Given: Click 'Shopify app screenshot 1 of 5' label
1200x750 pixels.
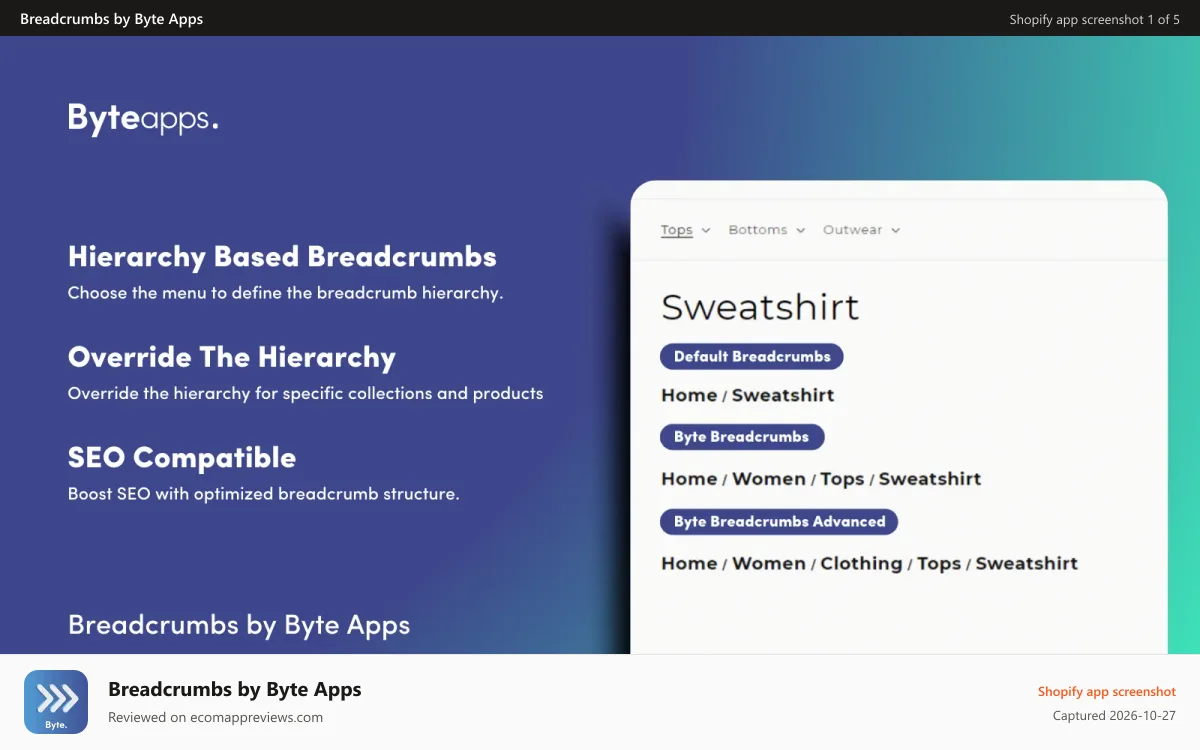Looking at the screenshot, I should [x=1094, y=19].
